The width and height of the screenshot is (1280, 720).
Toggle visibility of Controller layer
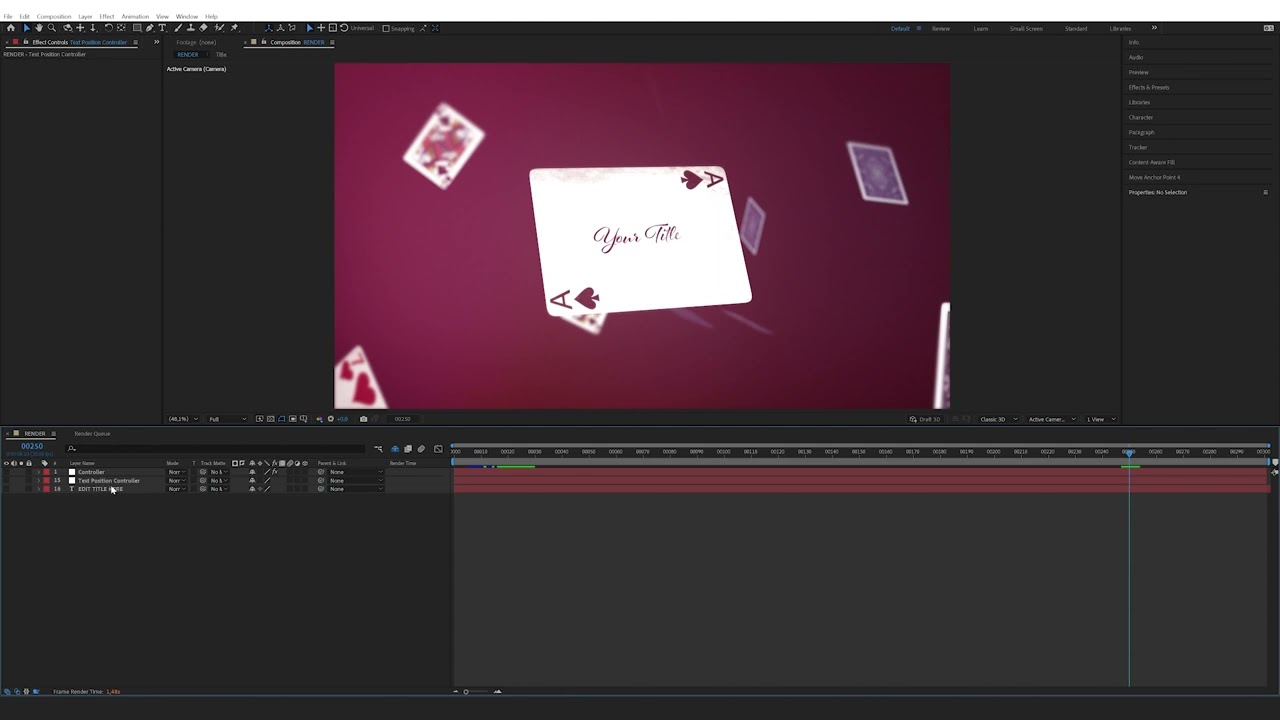[x=6, y=472]
